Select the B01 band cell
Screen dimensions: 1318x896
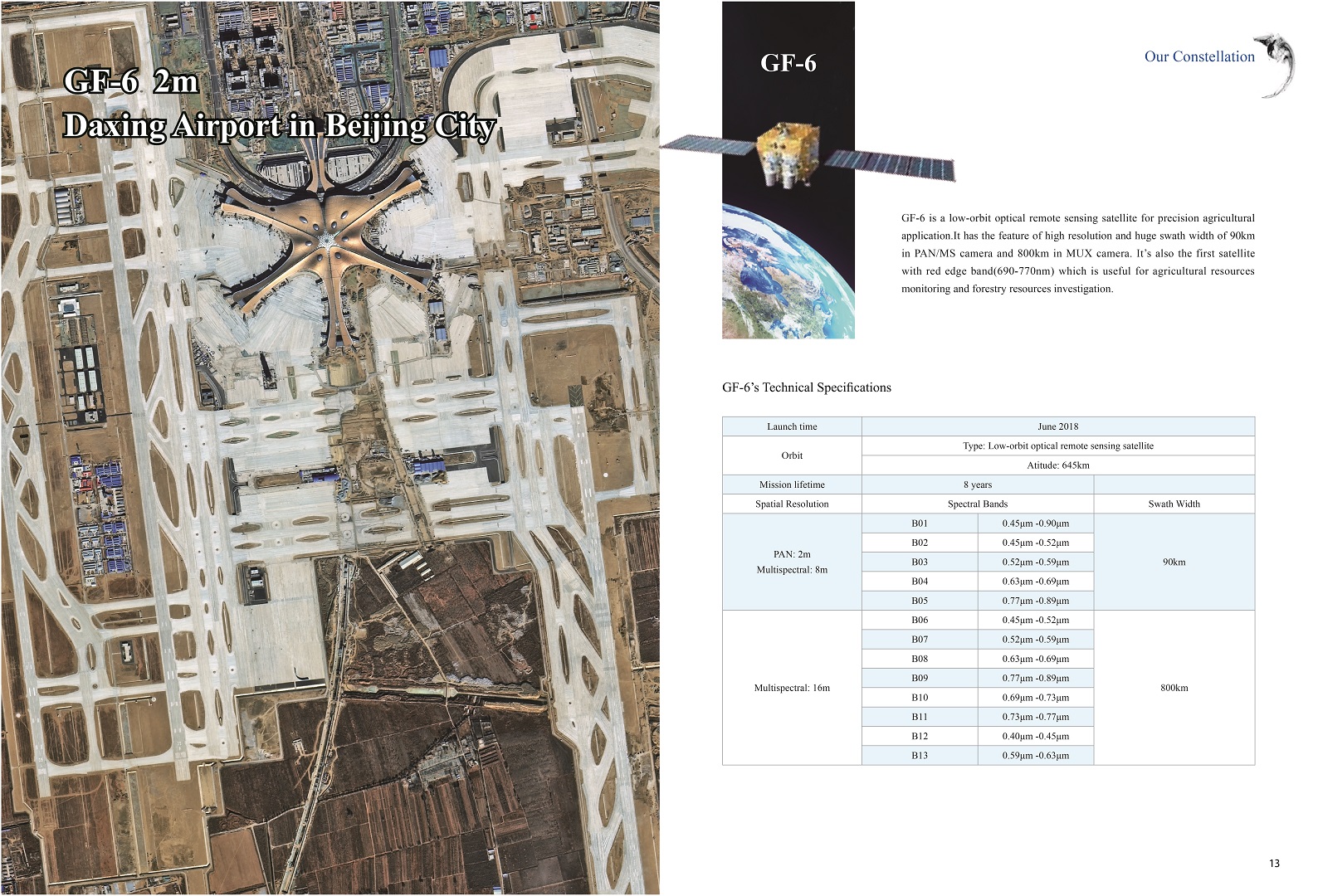point(919,523)
